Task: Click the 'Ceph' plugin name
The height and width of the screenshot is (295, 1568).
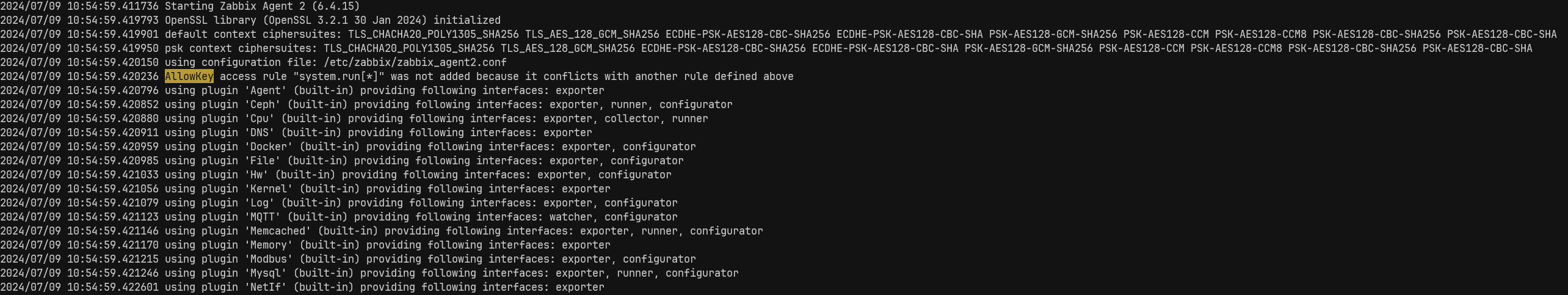Action: click(x=263, y=104)
